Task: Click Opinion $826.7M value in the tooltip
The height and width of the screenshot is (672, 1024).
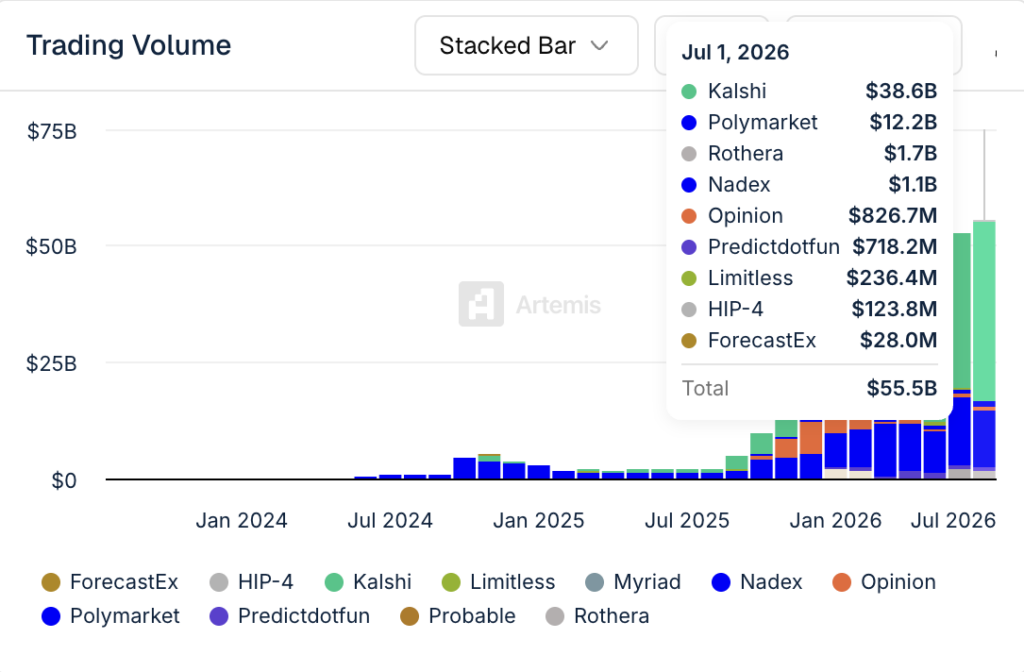Action: coord(893,216)
